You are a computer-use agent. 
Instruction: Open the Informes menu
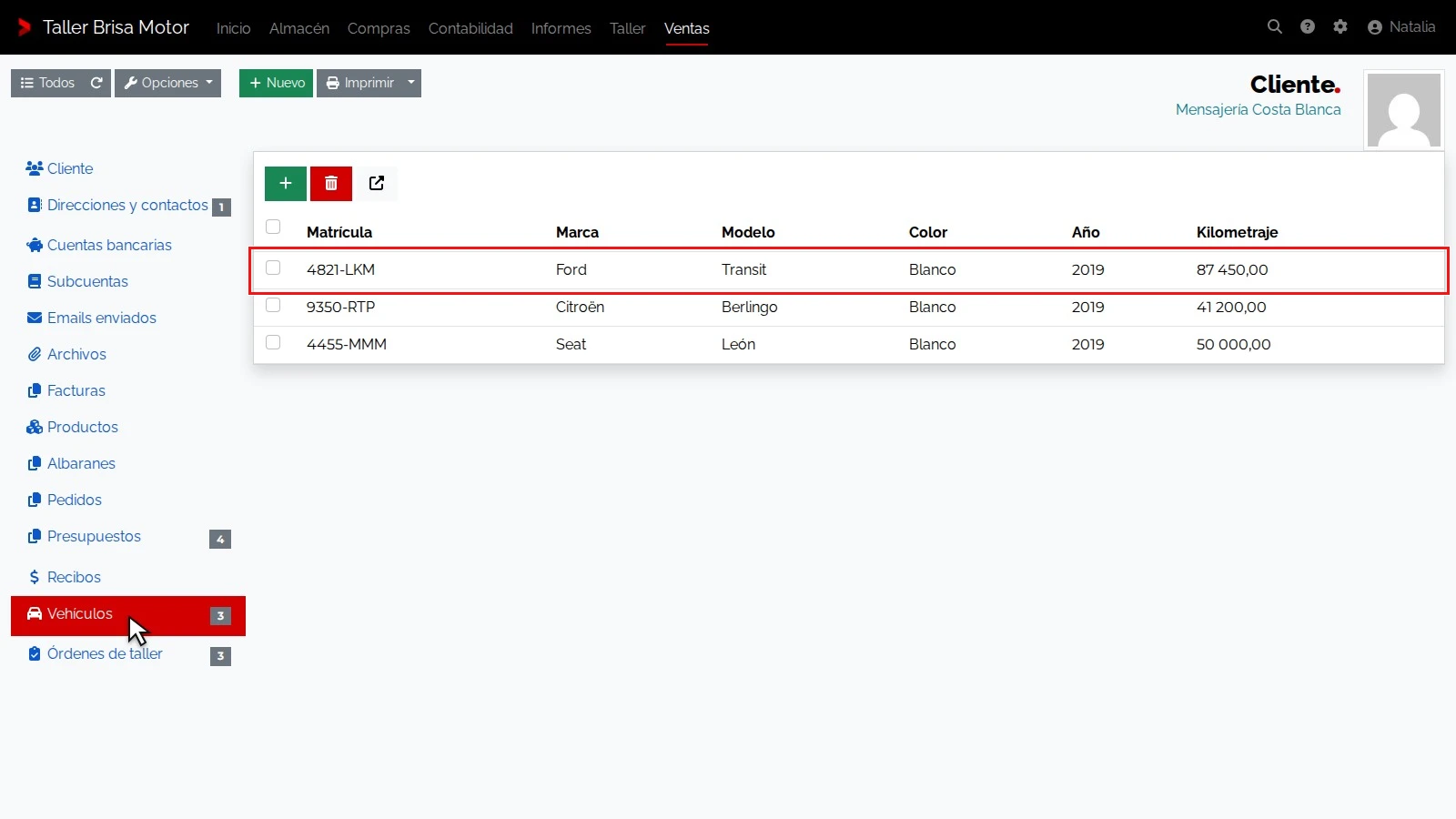[x=561, y=28]
